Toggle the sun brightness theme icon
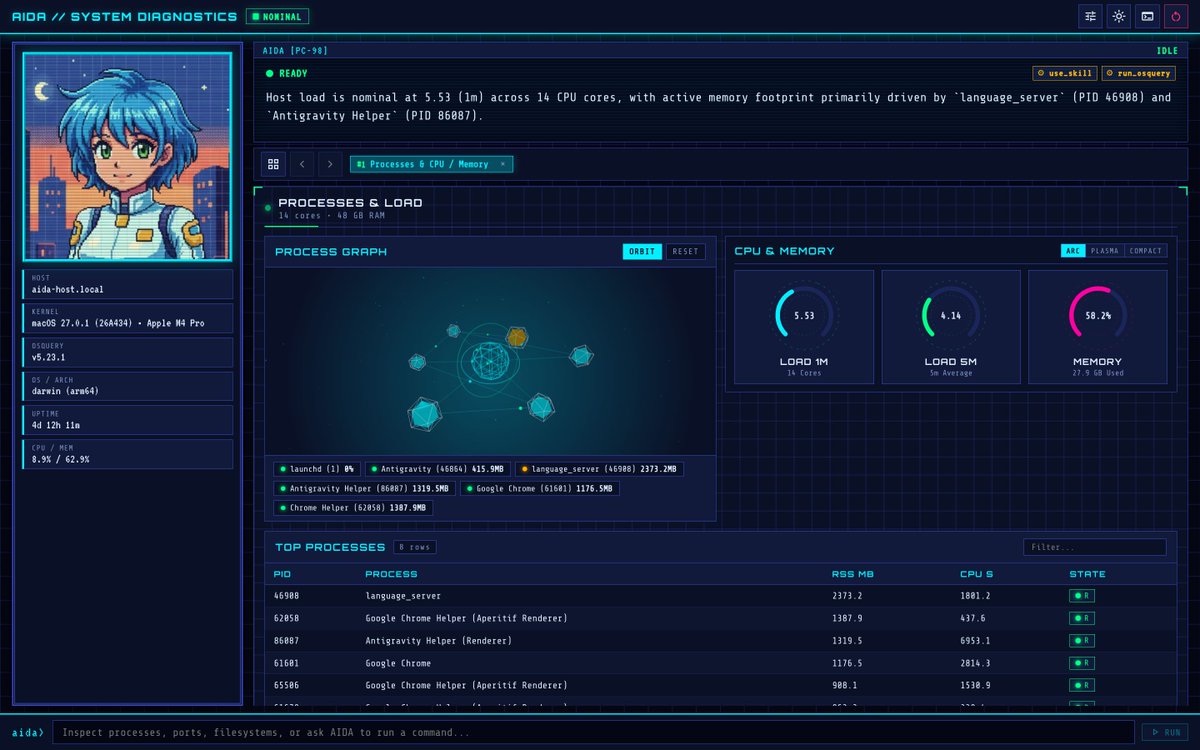Screen dimensions: 1200x750 1119,16
